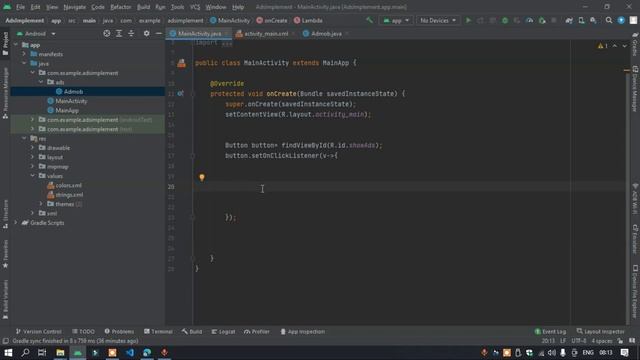This screenshot has height=360, width=640.
Task: Open project panel settings gear
Action: [x=147, y=33]
